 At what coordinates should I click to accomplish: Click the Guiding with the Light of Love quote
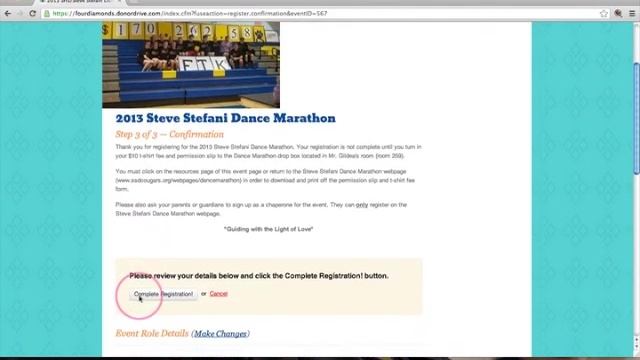coord(269,229)
